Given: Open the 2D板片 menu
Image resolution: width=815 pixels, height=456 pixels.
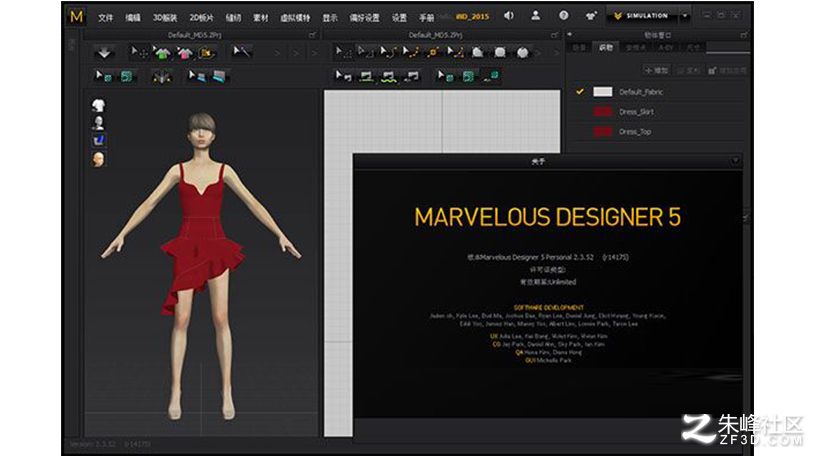Looking at the screenshot, I should (x=202, y=18).
